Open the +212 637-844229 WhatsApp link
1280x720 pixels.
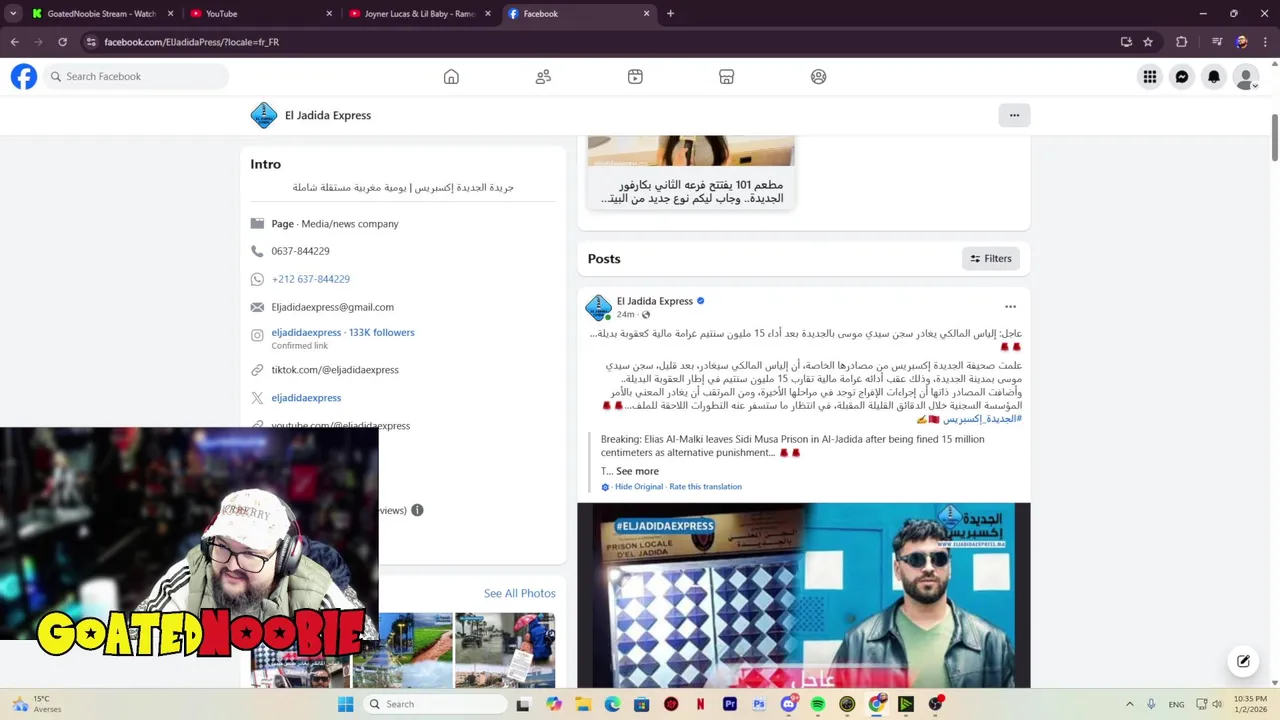(311, 279)
